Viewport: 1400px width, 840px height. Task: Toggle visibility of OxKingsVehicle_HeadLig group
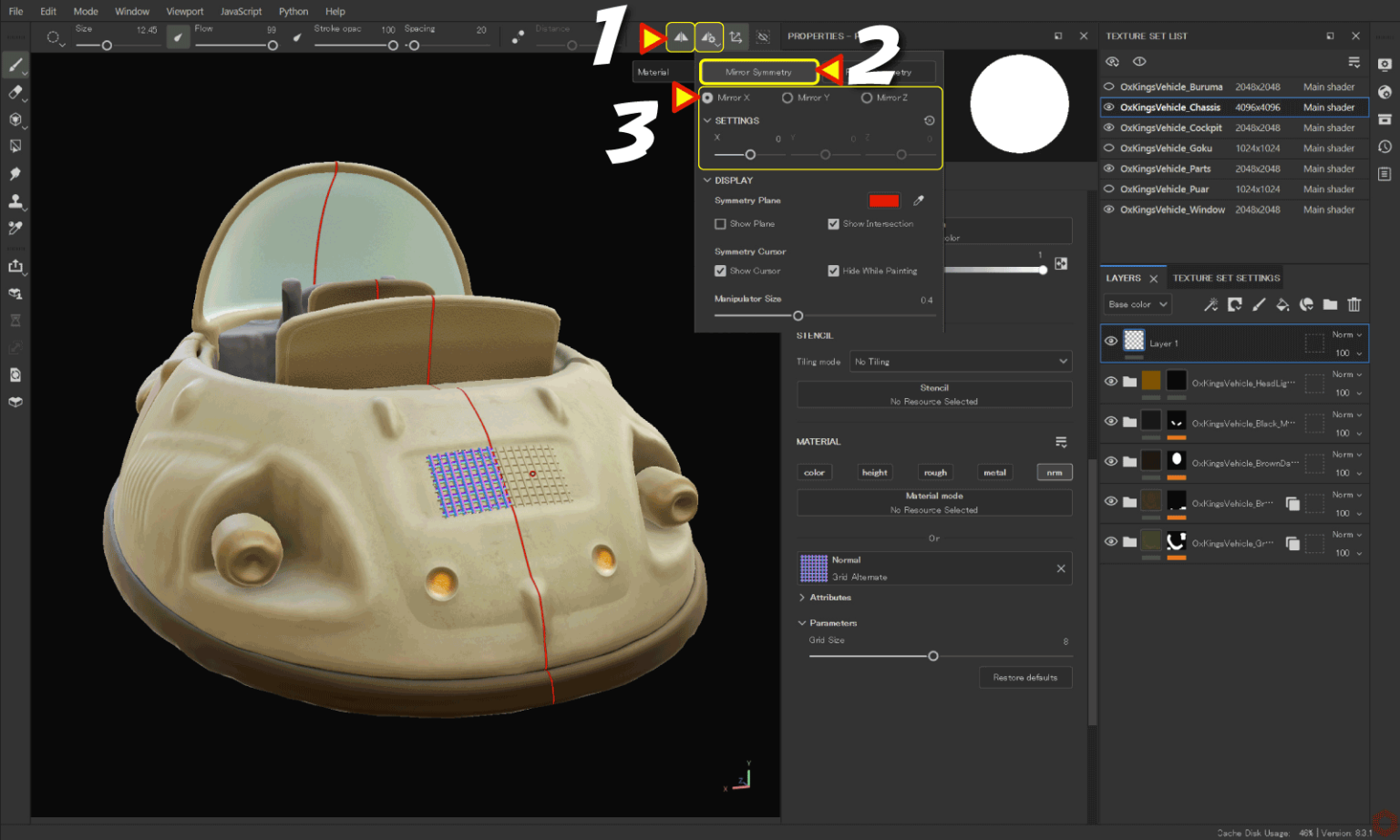click(1111, 382)
